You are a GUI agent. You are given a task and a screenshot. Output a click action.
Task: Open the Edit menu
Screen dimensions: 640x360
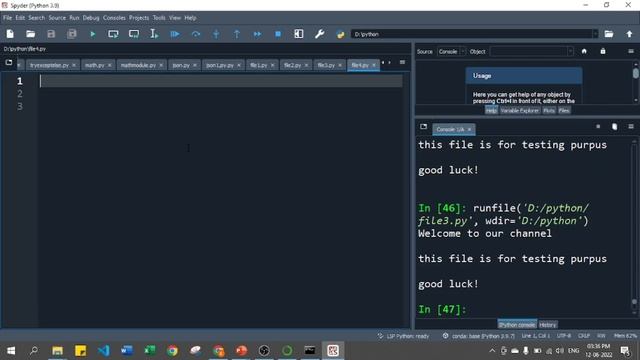20,18
